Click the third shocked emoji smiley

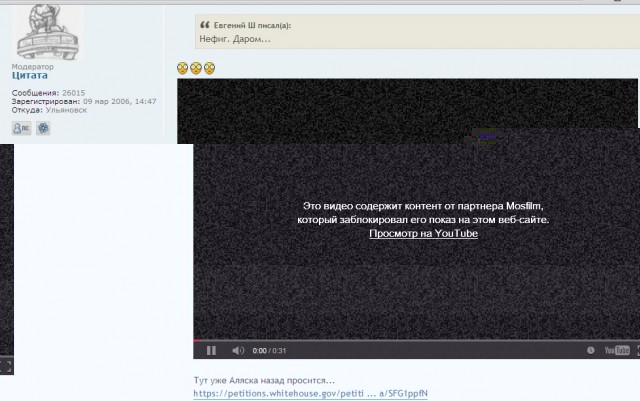pos(209,68)
